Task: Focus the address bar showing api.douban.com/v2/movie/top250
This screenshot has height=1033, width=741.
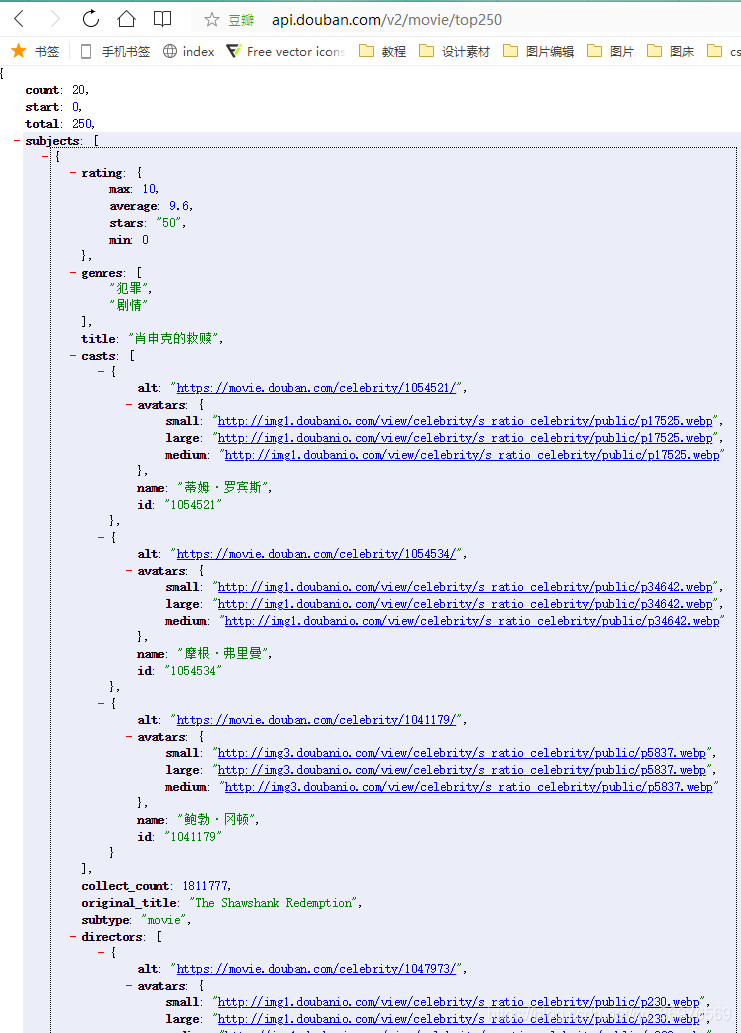Action: (387, 20)
